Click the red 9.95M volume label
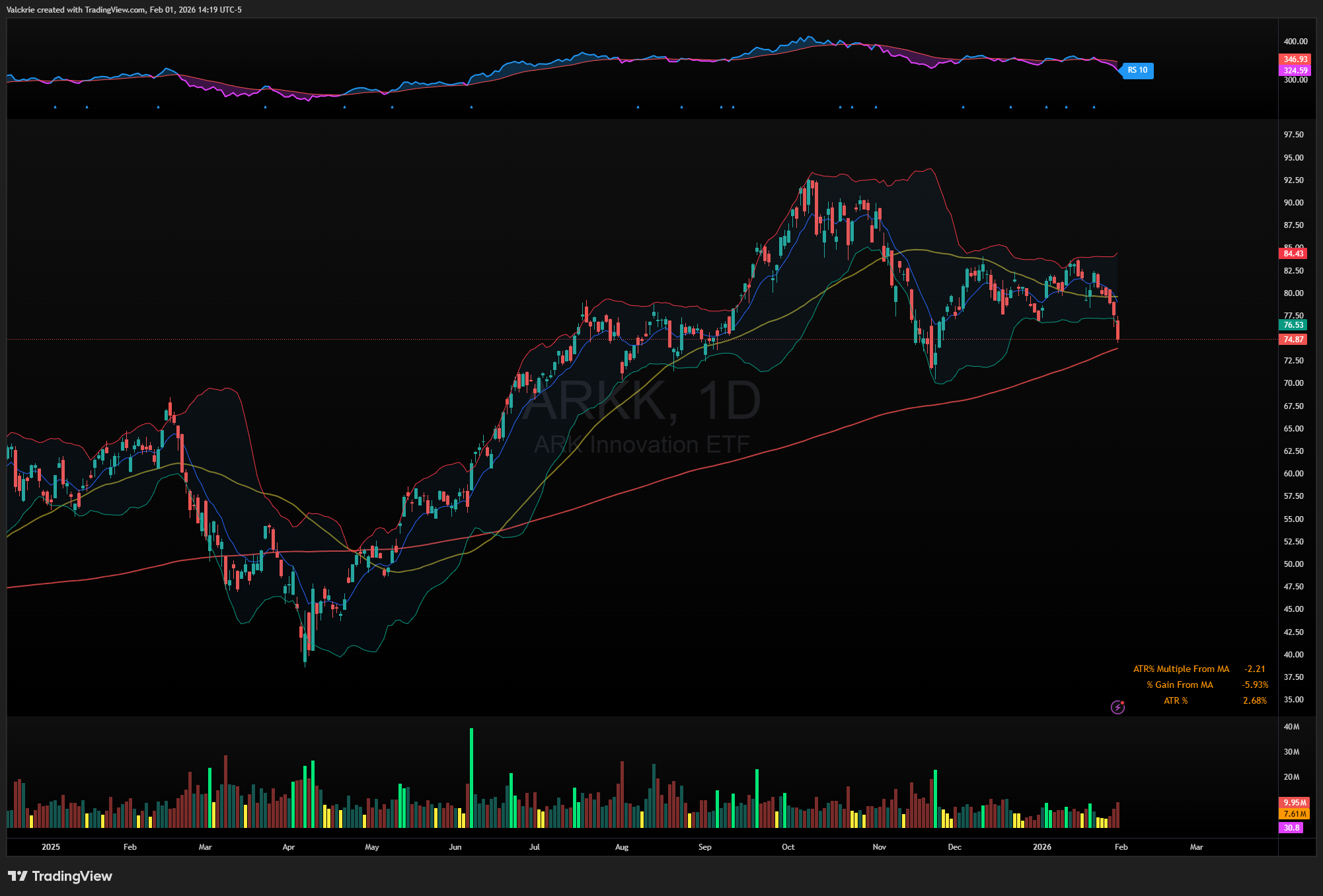This screenshot has height=896, width=1323. tap(1295, 803)
